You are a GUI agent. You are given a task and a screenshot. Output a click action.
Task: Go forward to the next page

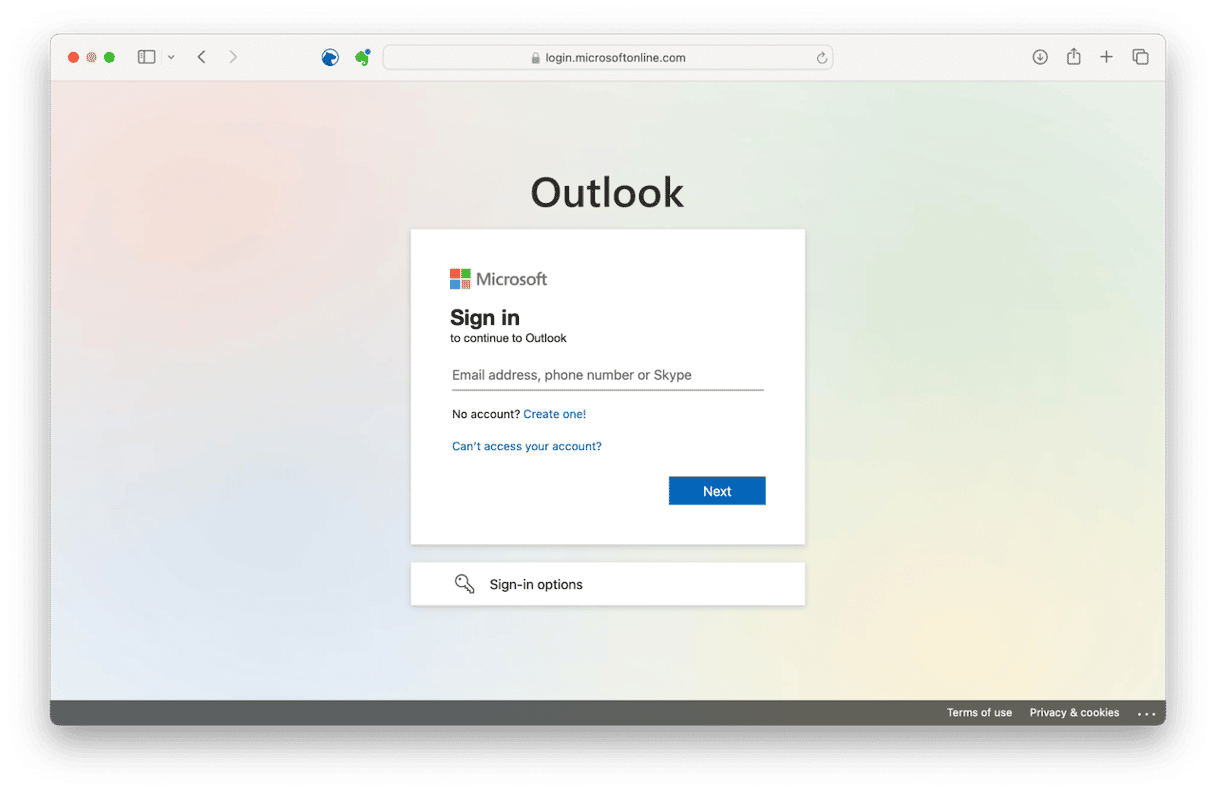(x=233, y=57)
